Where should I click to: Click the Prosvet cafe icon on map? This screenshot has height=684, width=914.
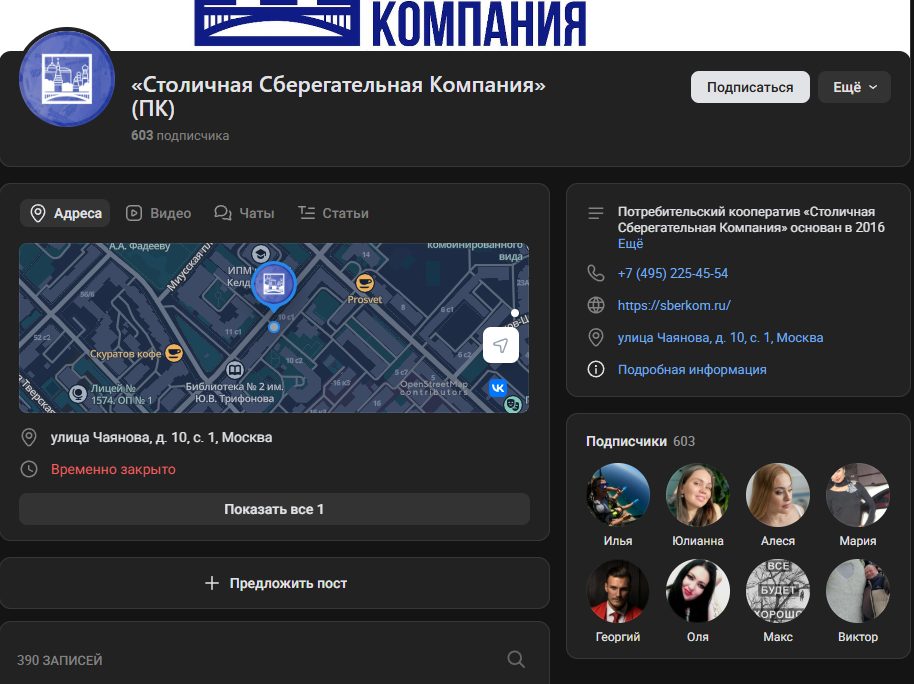(x=365, y=283)
